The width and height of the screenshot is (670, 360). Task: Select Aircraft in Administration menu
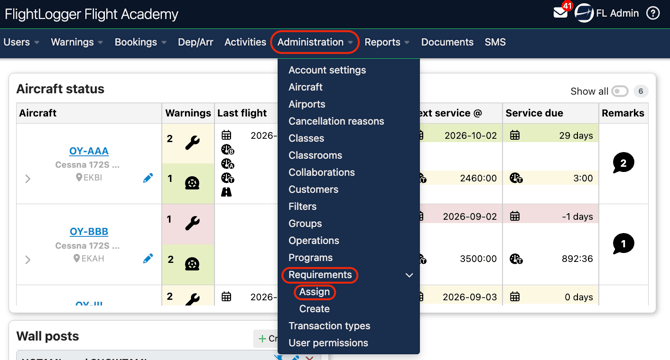[x=306, y=87]
